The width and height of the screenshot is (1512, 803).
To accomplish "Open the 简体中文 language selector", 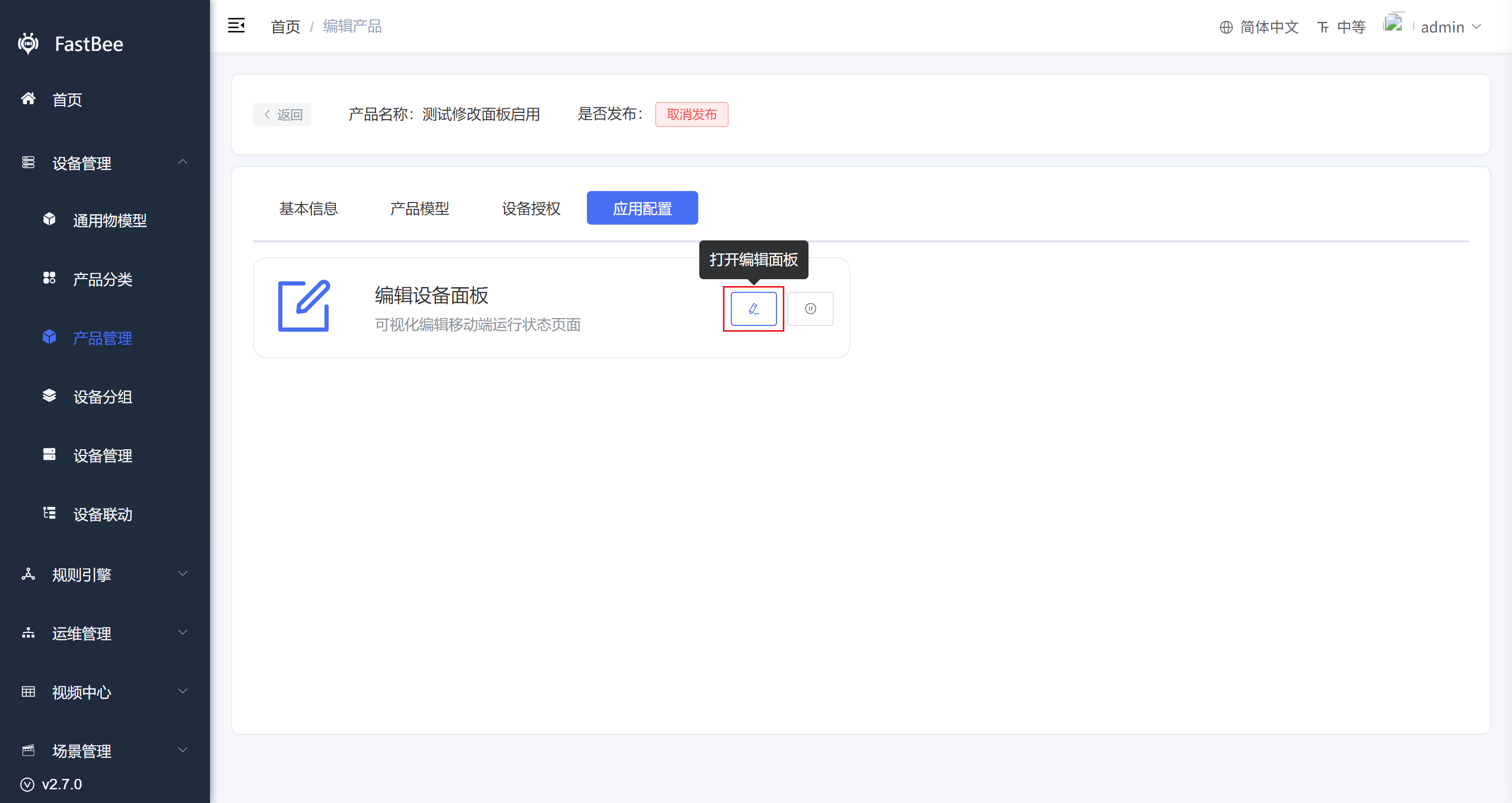I will 1259,27.
